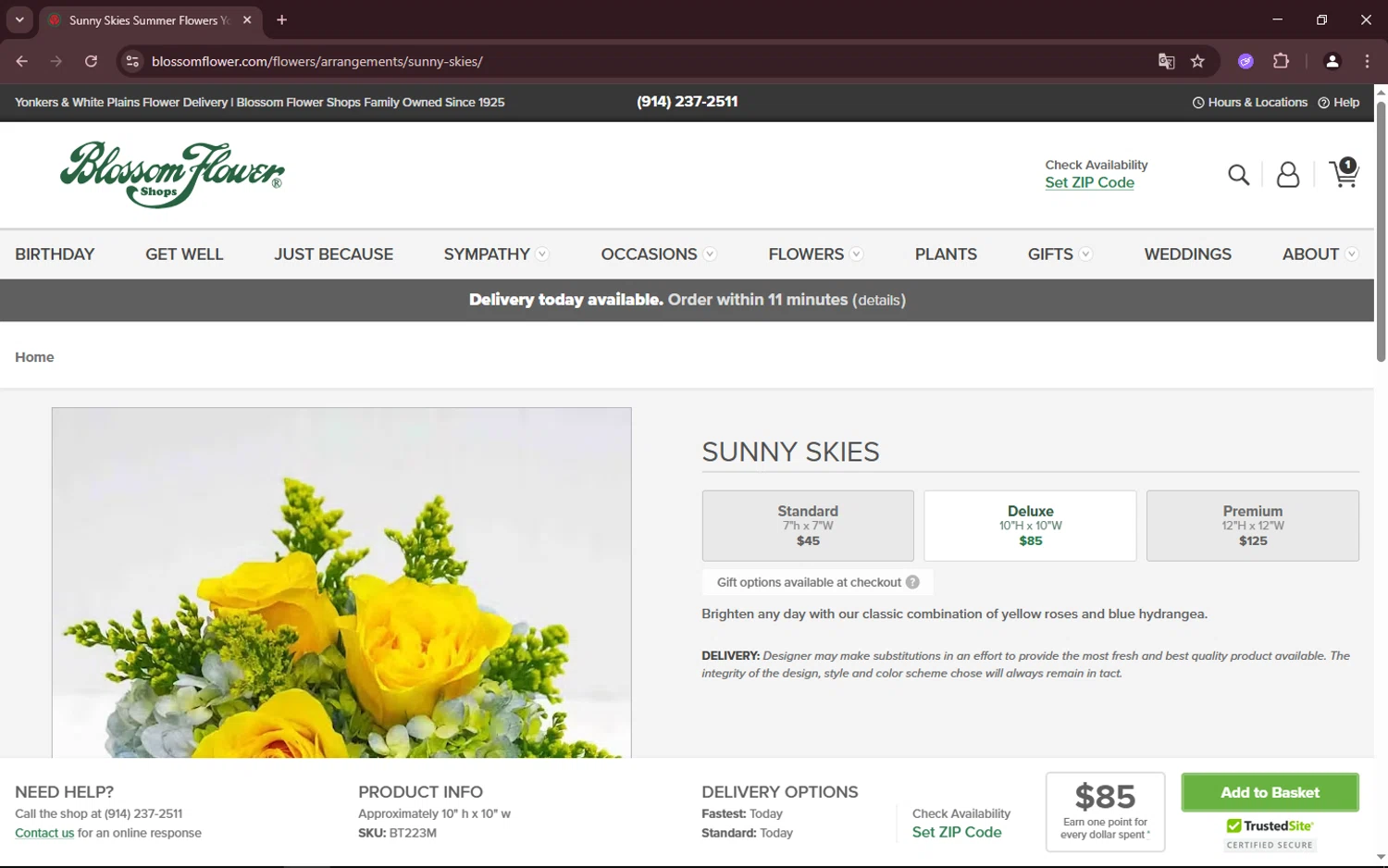Image resolution: width=1388 pixels, height=868 pixels.
Task: Open the site search magnifier icon
Action: click(x=1238, y=175)
